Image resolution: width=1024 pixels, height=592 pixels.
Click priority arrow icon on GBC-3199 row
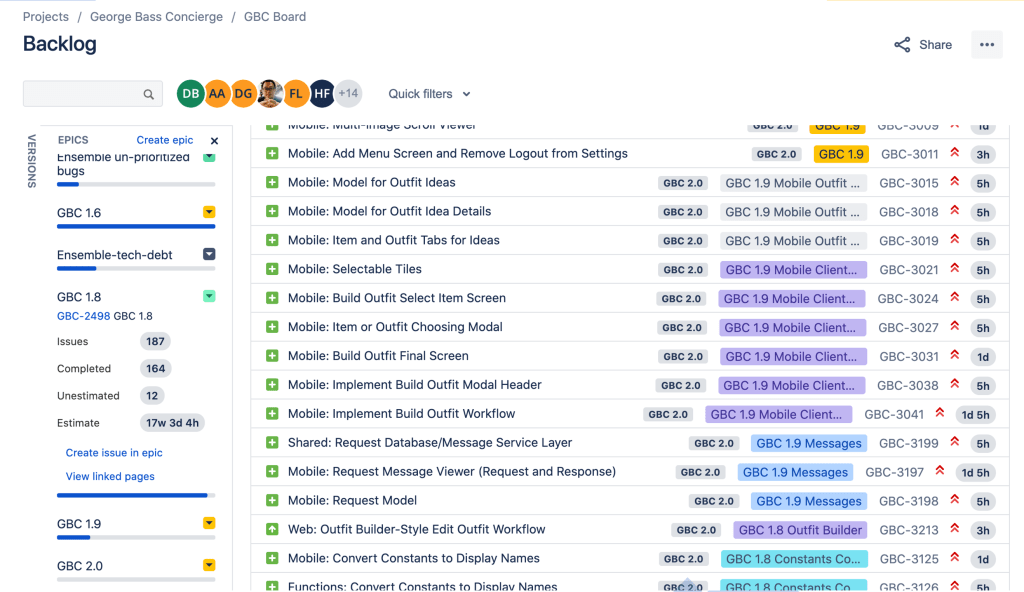click(x=955, y=443)
